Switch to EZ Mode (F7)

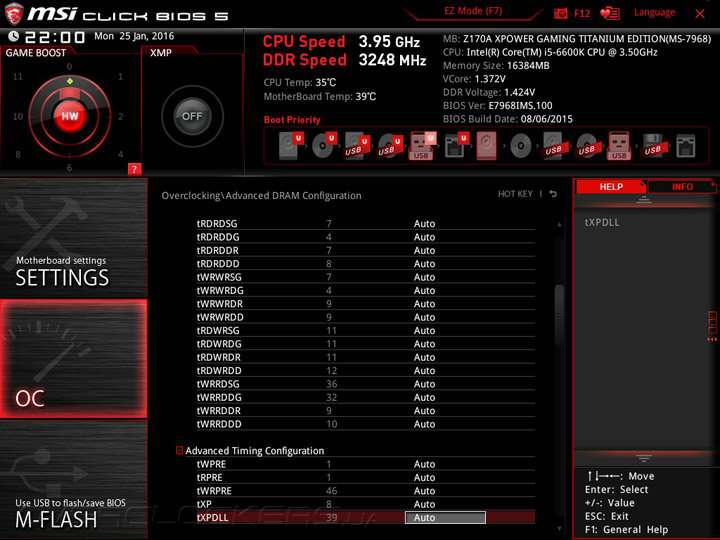(x=473, y=11)
